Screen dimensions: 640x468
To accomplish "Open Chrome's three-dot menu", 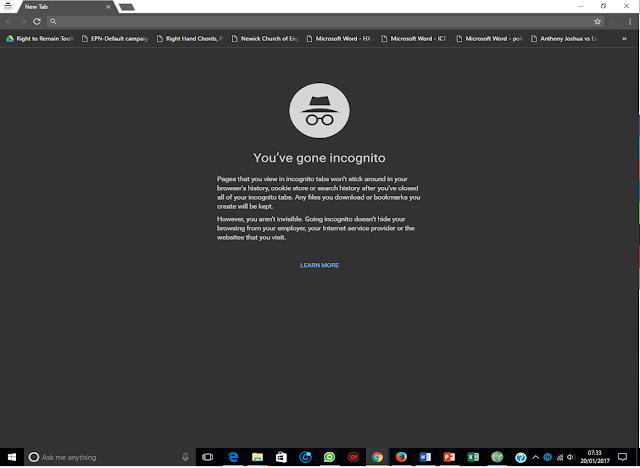I will coord(630,22).
